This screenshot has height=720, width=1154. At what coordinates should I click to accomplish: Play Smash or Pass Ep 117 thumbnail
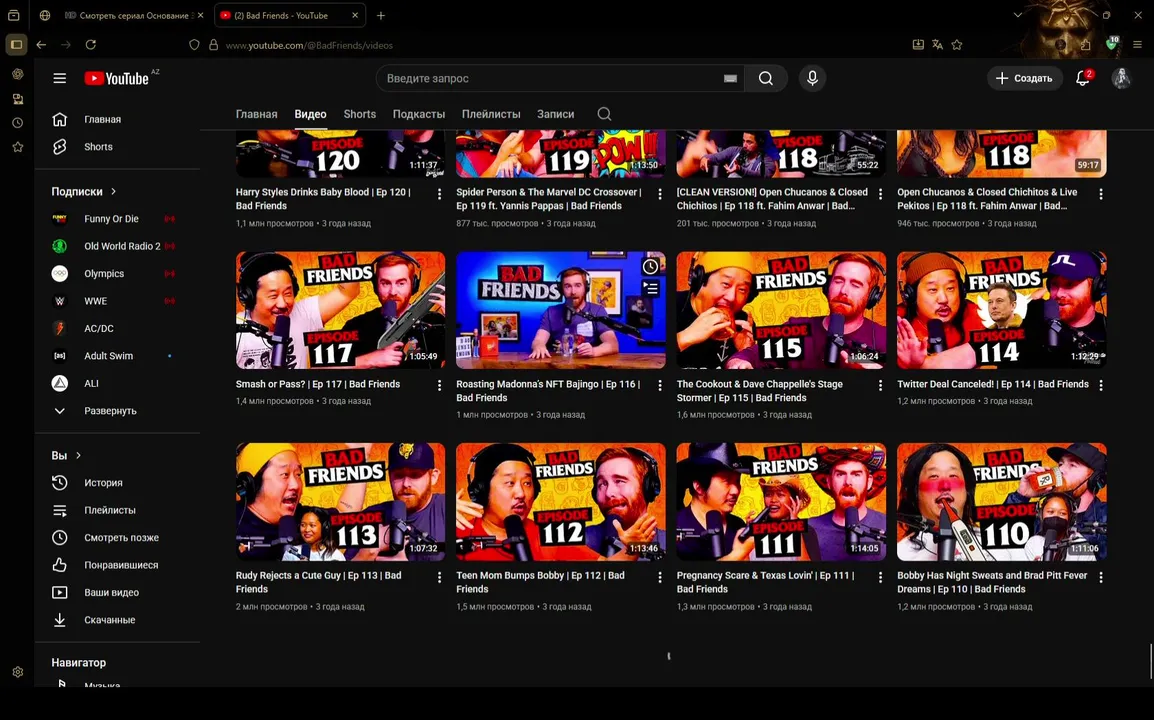click(x=340, y=310)
